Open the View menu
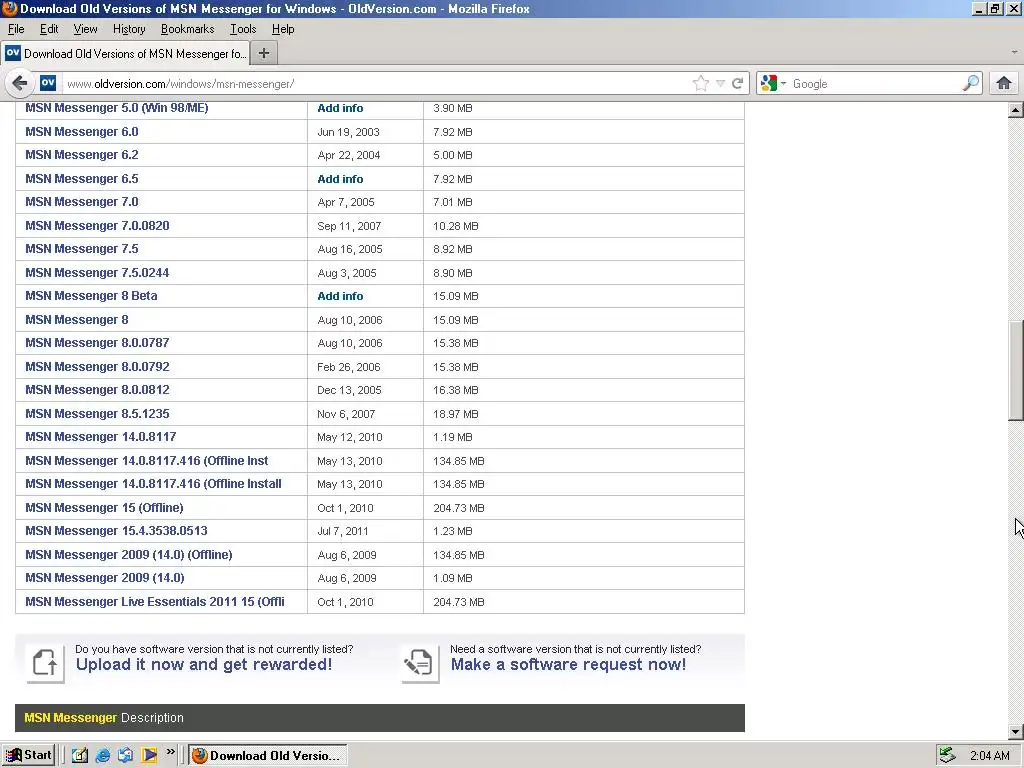 [x=85, y=29]
